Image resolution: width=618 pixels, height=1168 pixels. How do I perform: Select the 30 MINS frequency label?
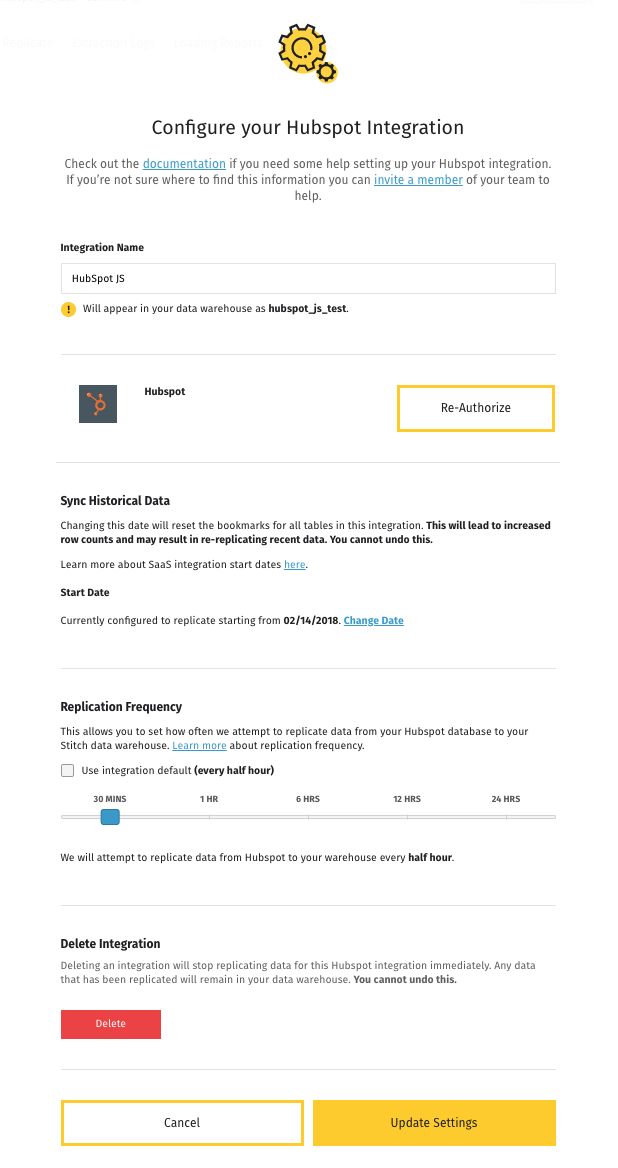click(110, 799)
